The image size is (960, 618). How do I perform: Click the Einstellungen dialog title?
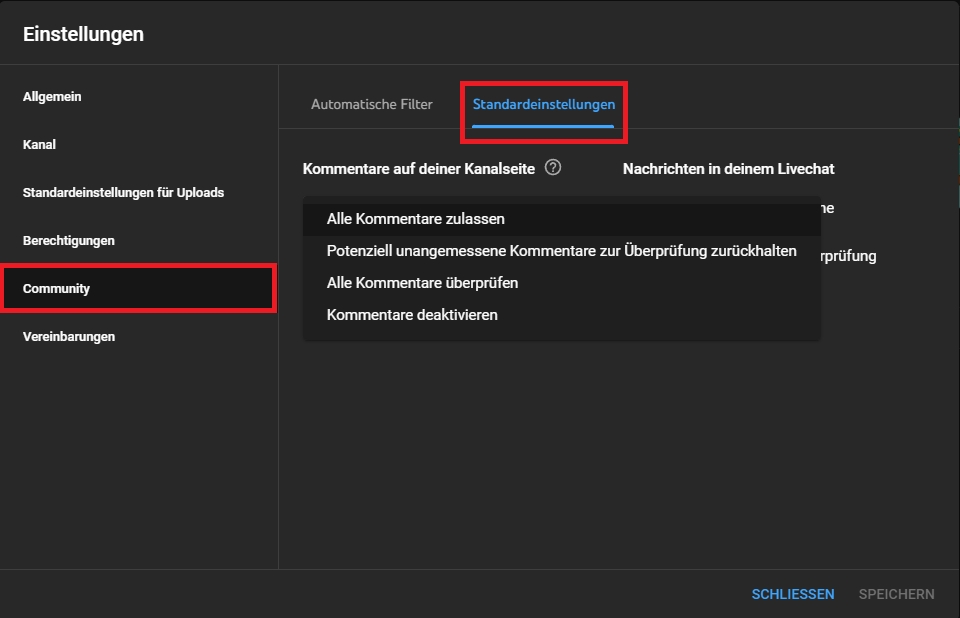(83, 34)
